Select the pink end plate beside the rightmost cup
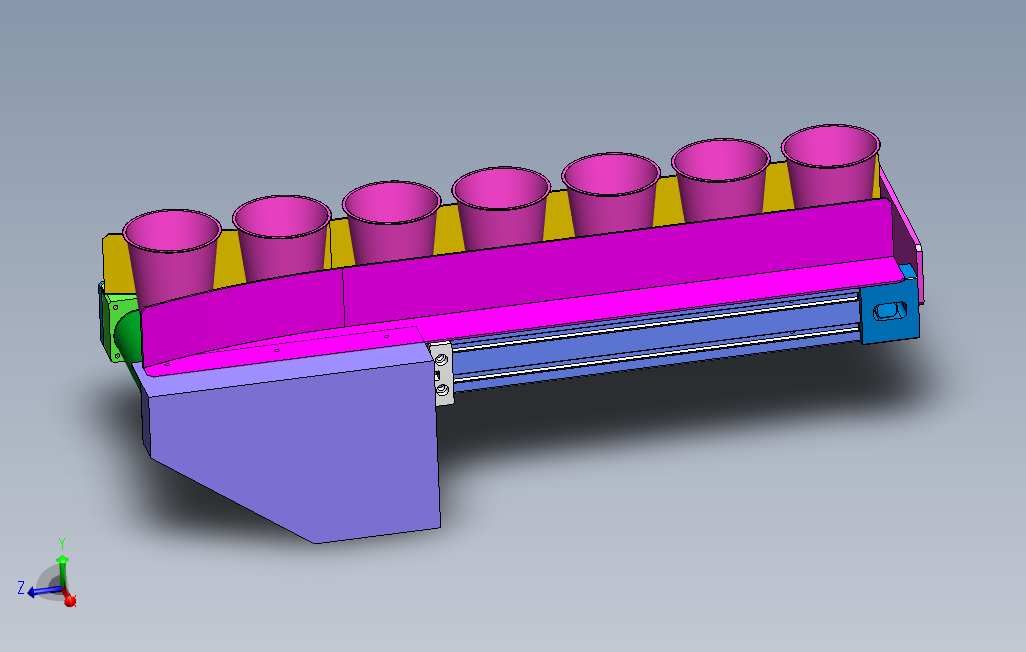The height and width of the screenshot is (652, 1026). coord(902,234)
